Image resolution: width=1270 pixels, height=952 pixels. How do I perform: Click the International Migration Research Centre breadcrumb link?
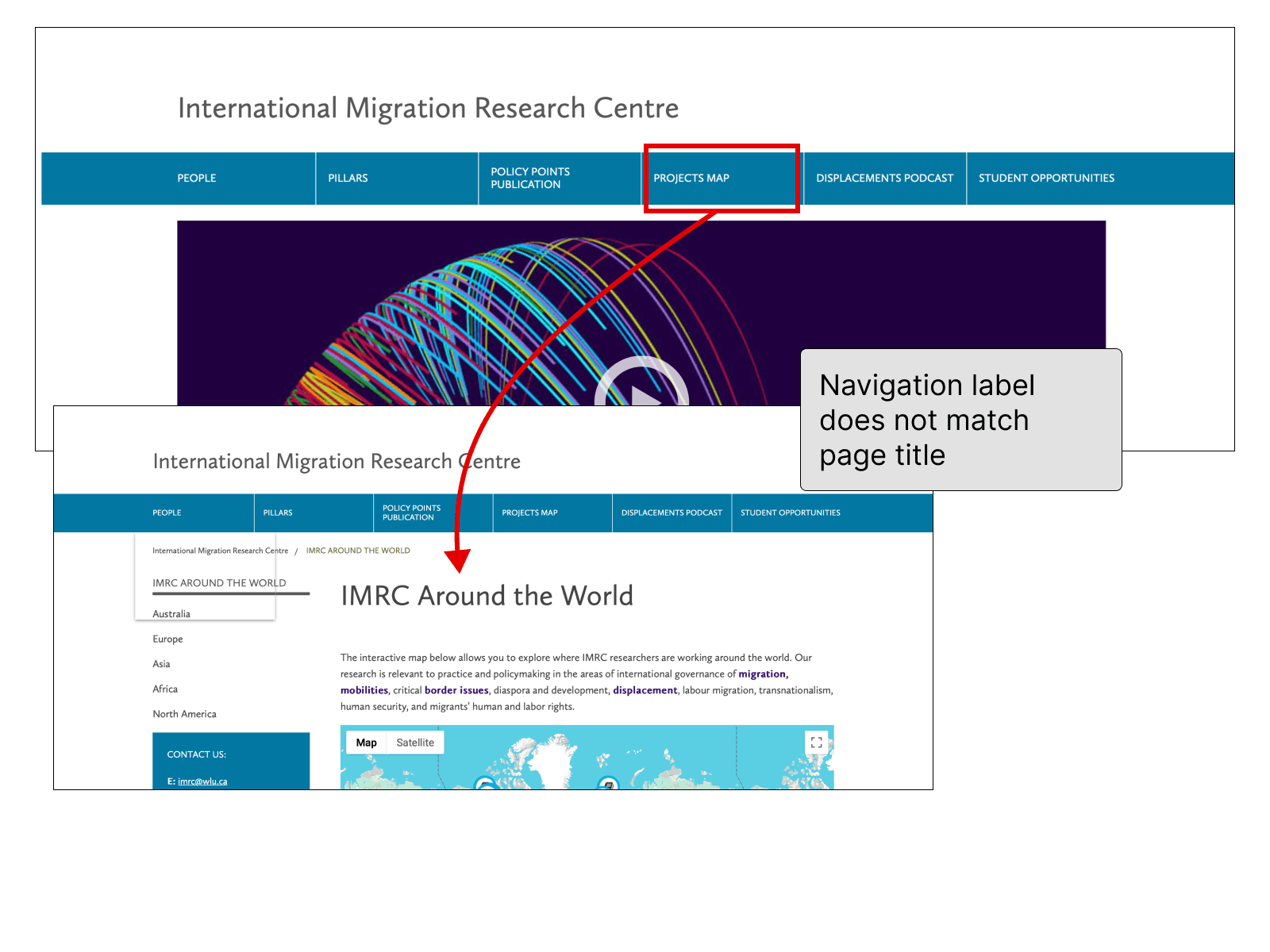[x=220, y=551]
